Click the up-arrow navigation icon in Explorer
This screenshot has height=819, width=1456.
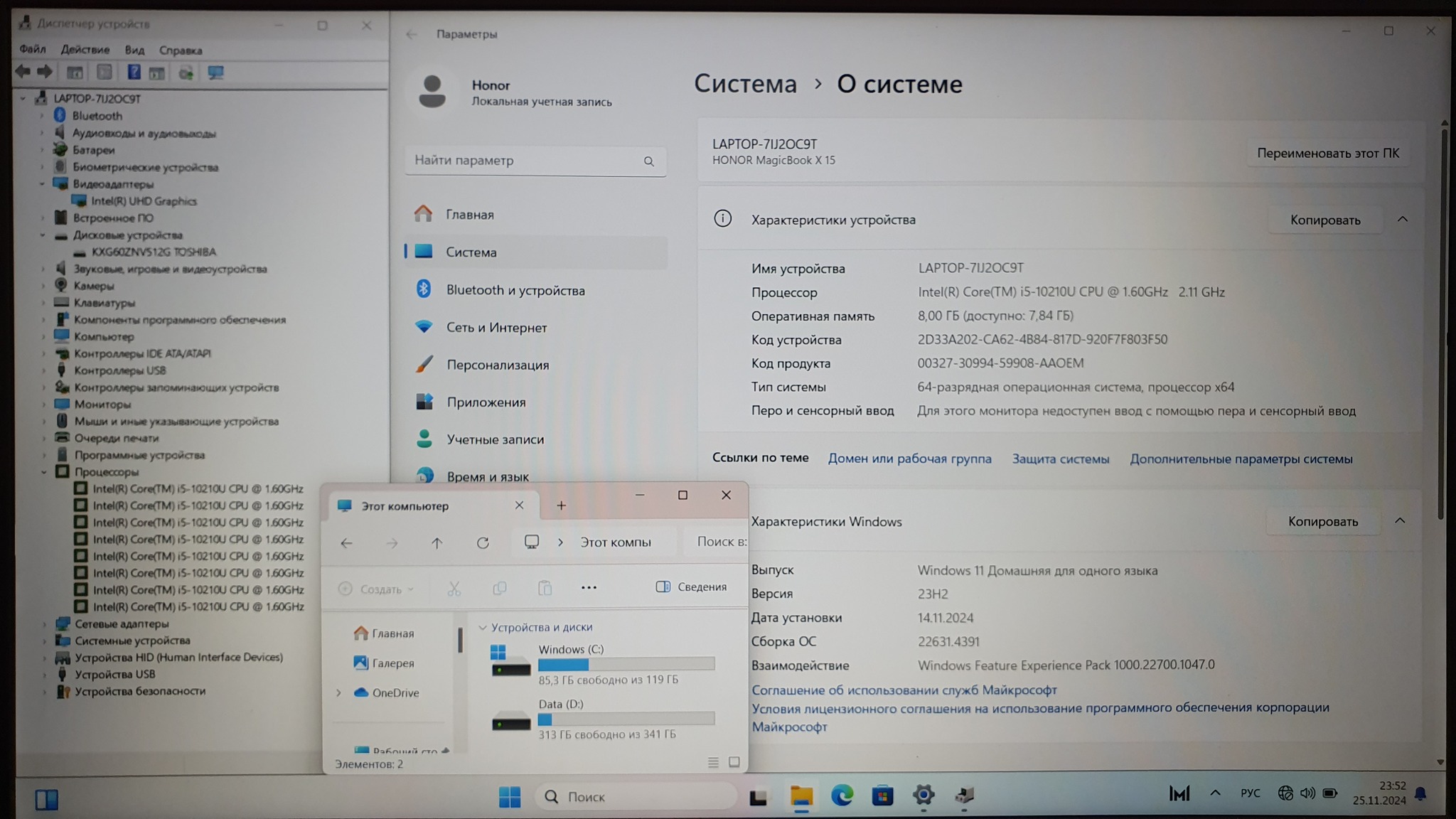(x=437, y=543)
